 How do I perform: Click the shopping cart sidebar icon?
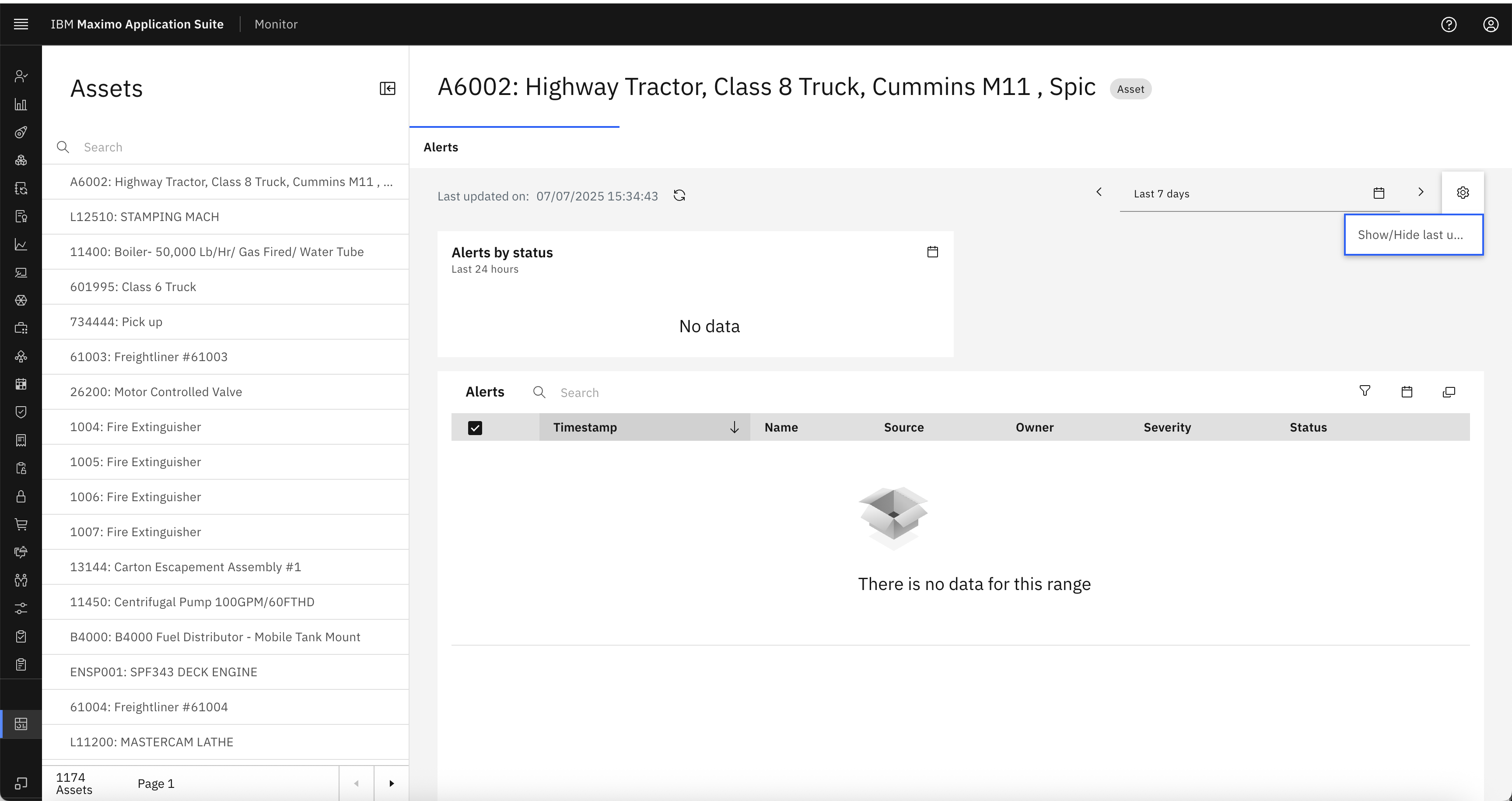[21, 524]
